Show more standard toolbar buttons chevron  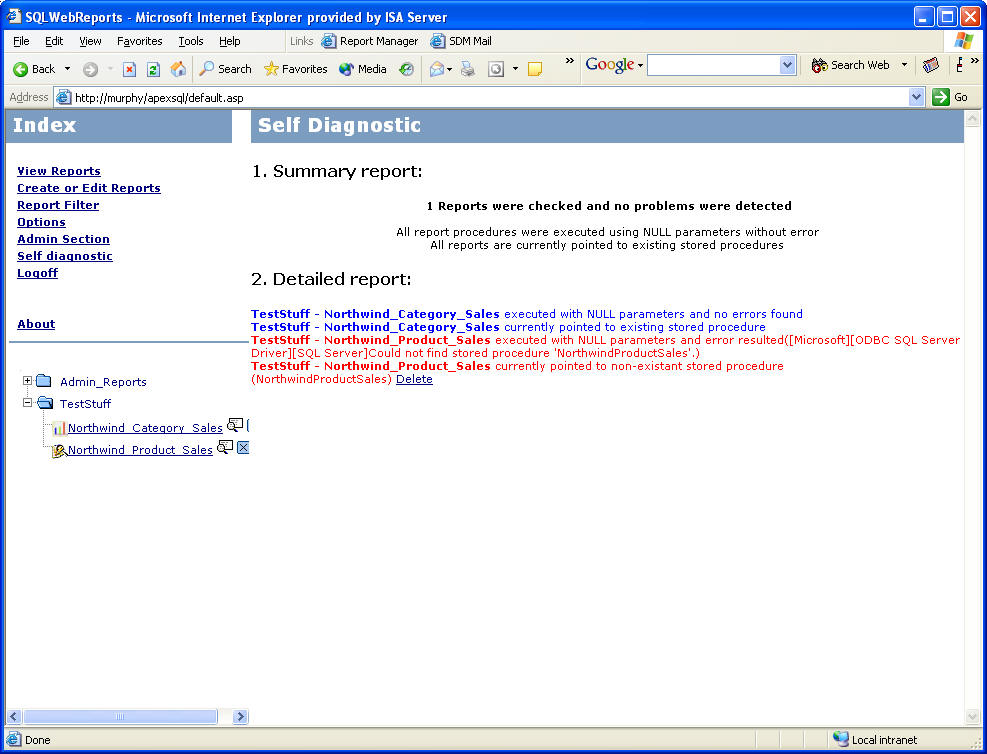click(x=570, y=61)
